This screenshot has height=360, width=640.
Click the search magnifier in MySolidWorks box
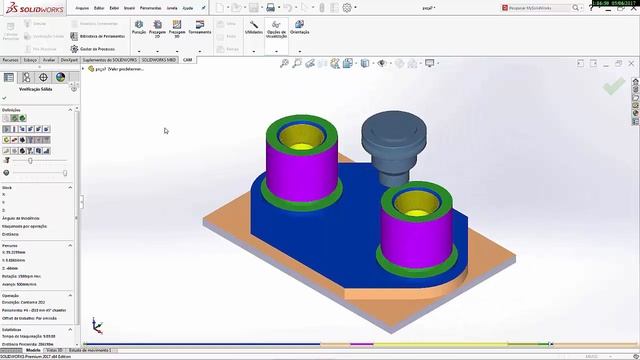[575, 8]
